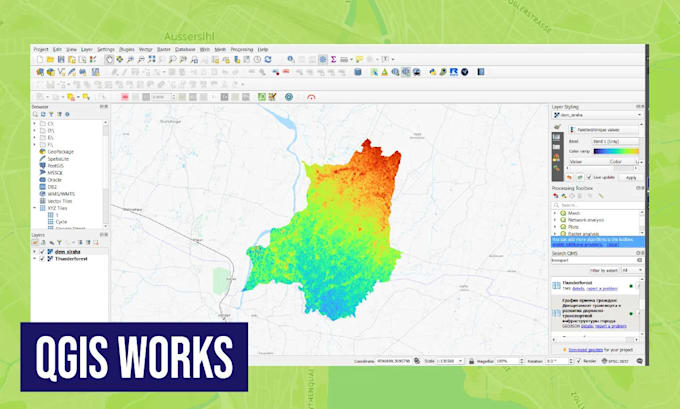This screenshot has height=409, width=680.
Task: Open the EPSG CRS button in status bar
Action: point(616,361)
